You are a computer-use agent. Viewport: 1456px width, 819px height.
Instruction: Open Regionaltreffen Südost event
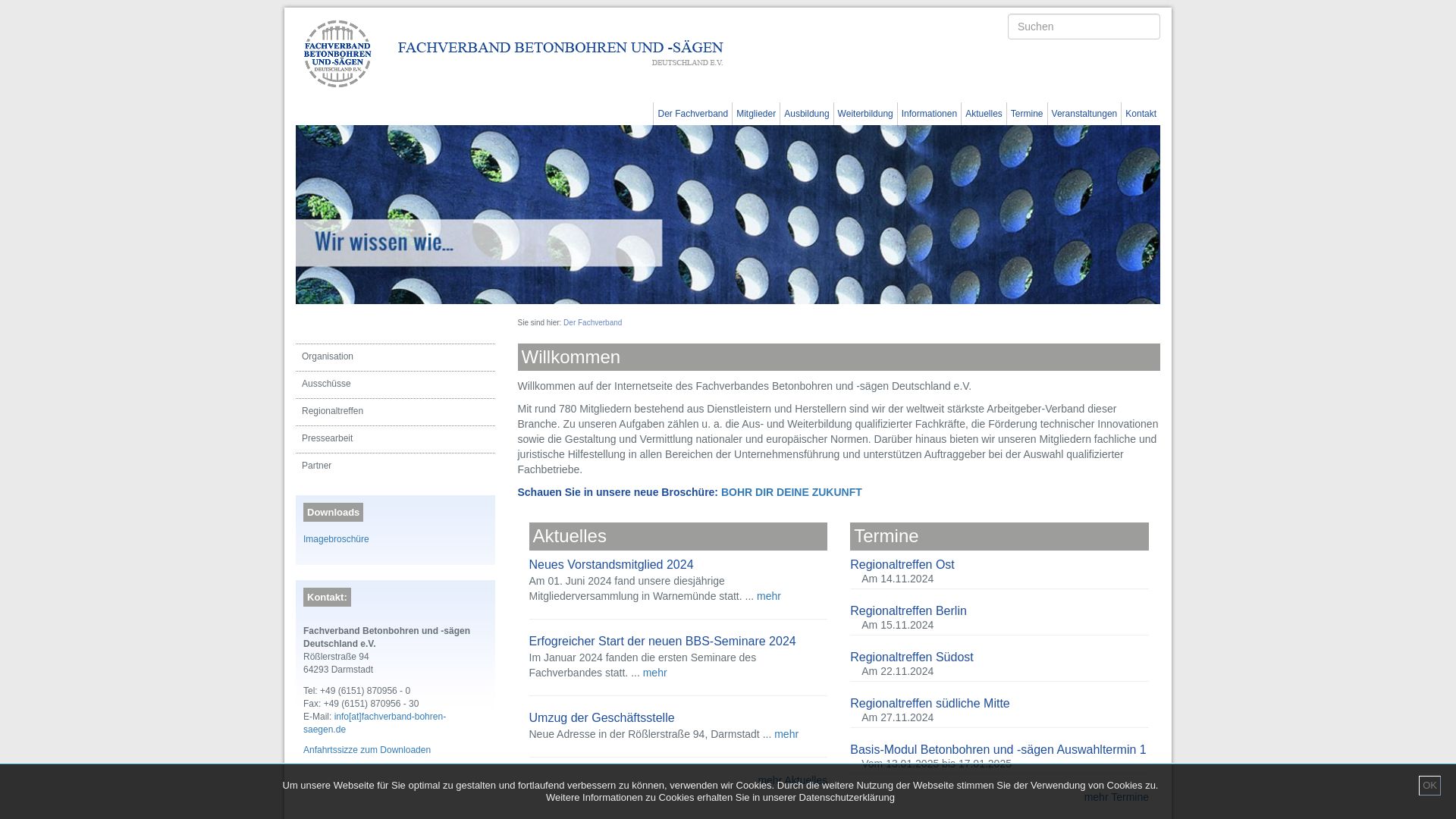tap(912, 657)
